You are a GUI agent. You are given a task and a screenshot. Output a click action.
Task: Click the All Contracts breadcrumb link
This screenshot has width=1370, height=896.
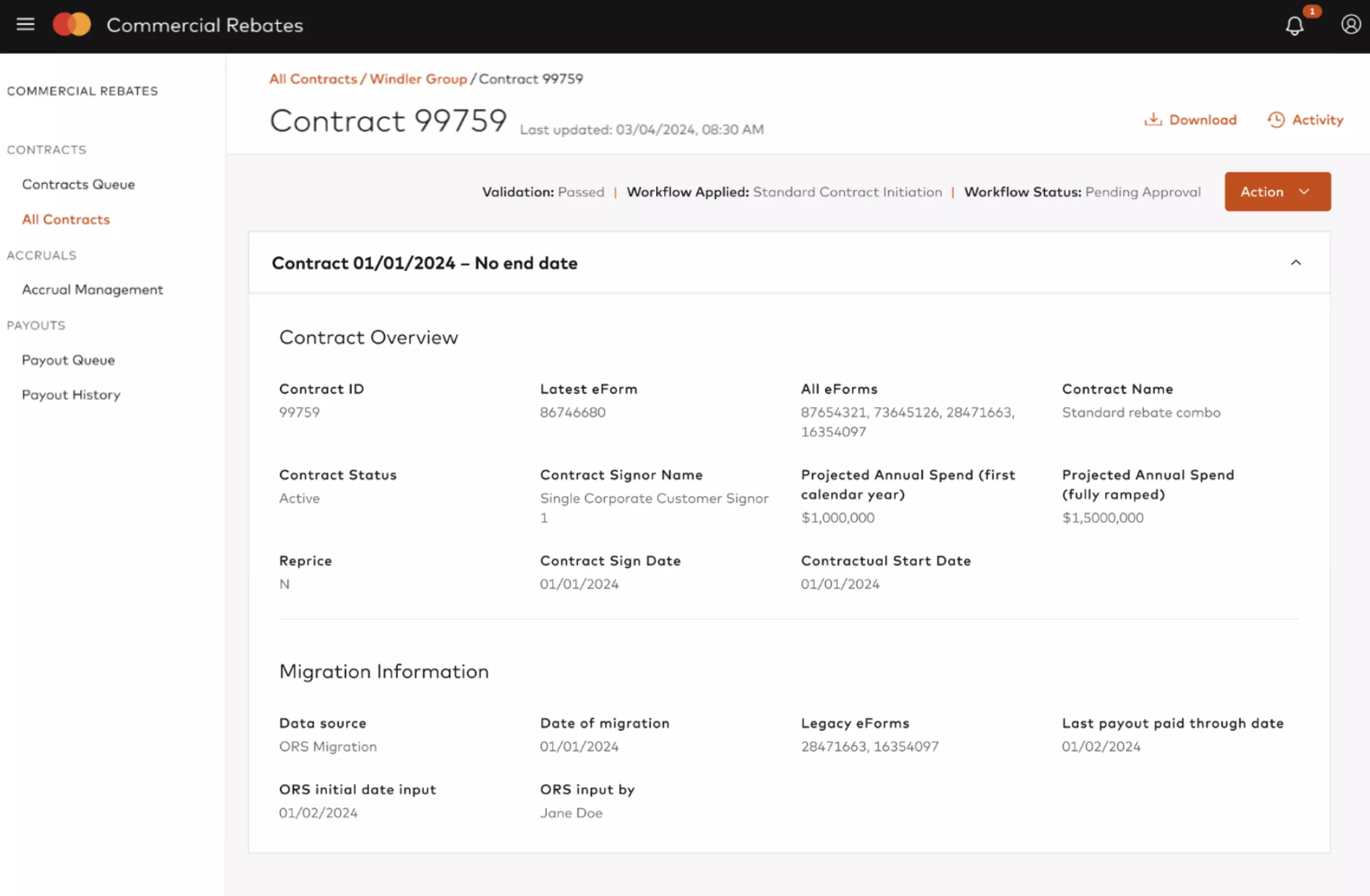(313, 79)
